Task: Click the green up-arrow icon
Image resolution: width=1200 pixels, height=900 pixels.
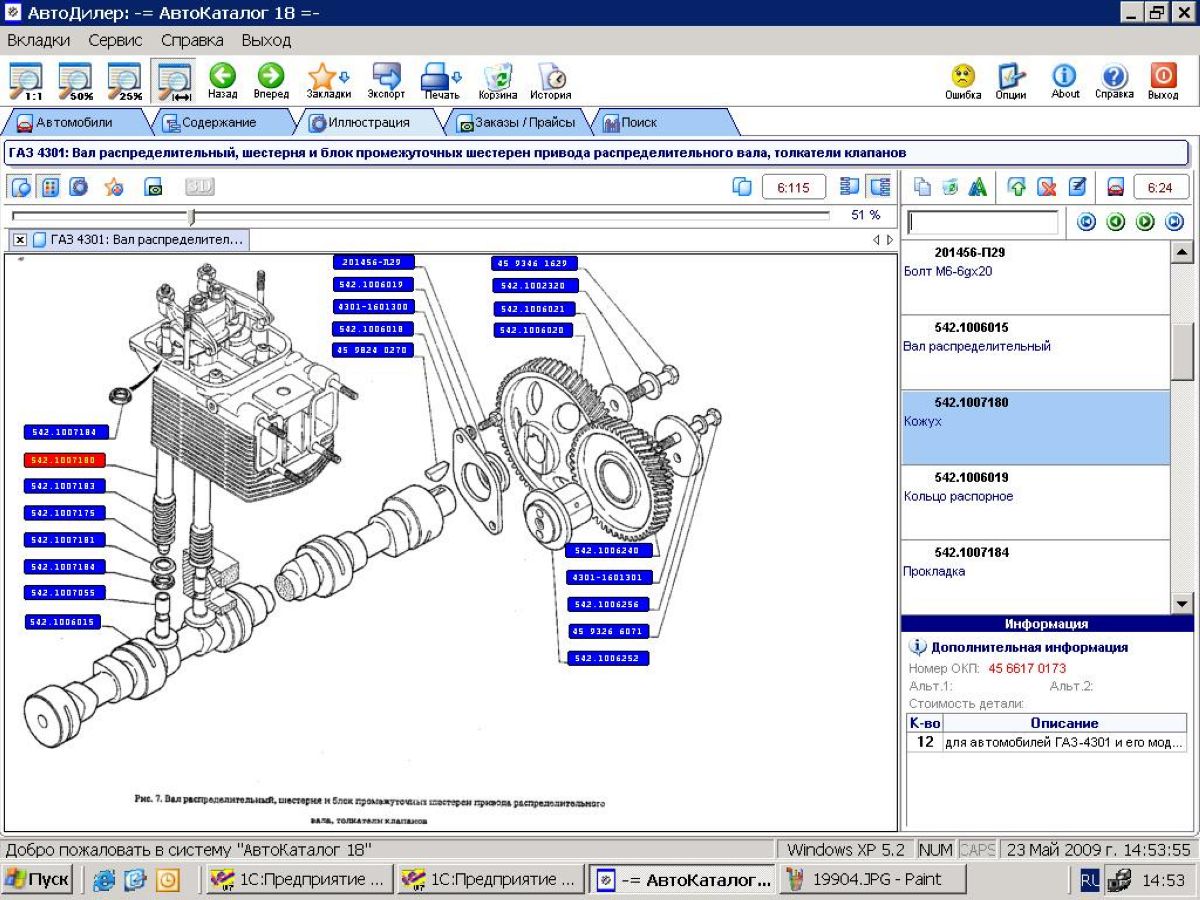Action: coord(1017,186)
